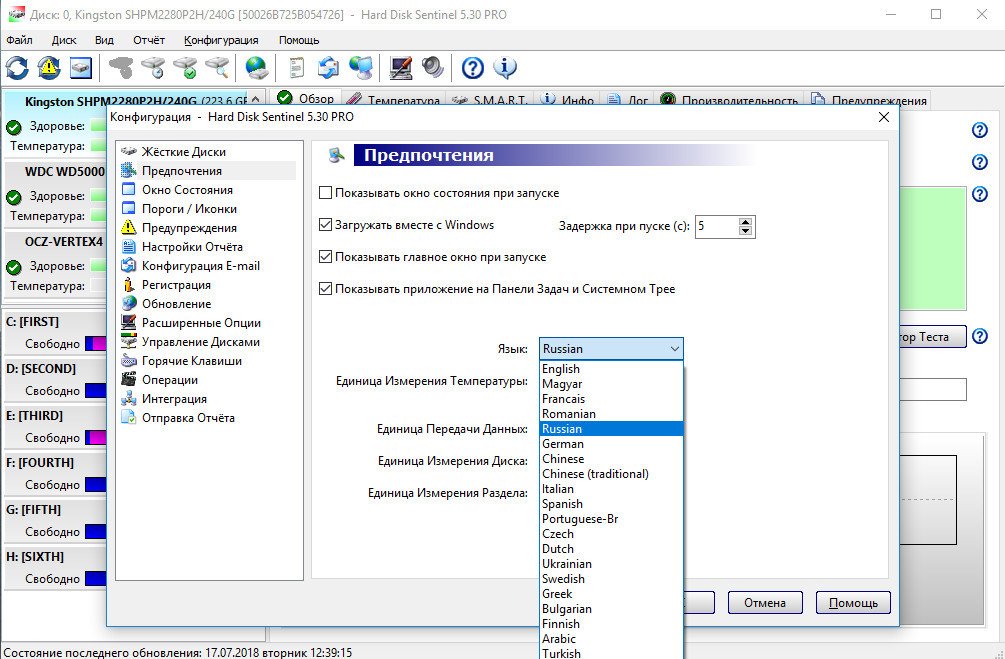Select Отправка Отчёта entry
This screenshot has height=659, width=1005.
[188, 418]
